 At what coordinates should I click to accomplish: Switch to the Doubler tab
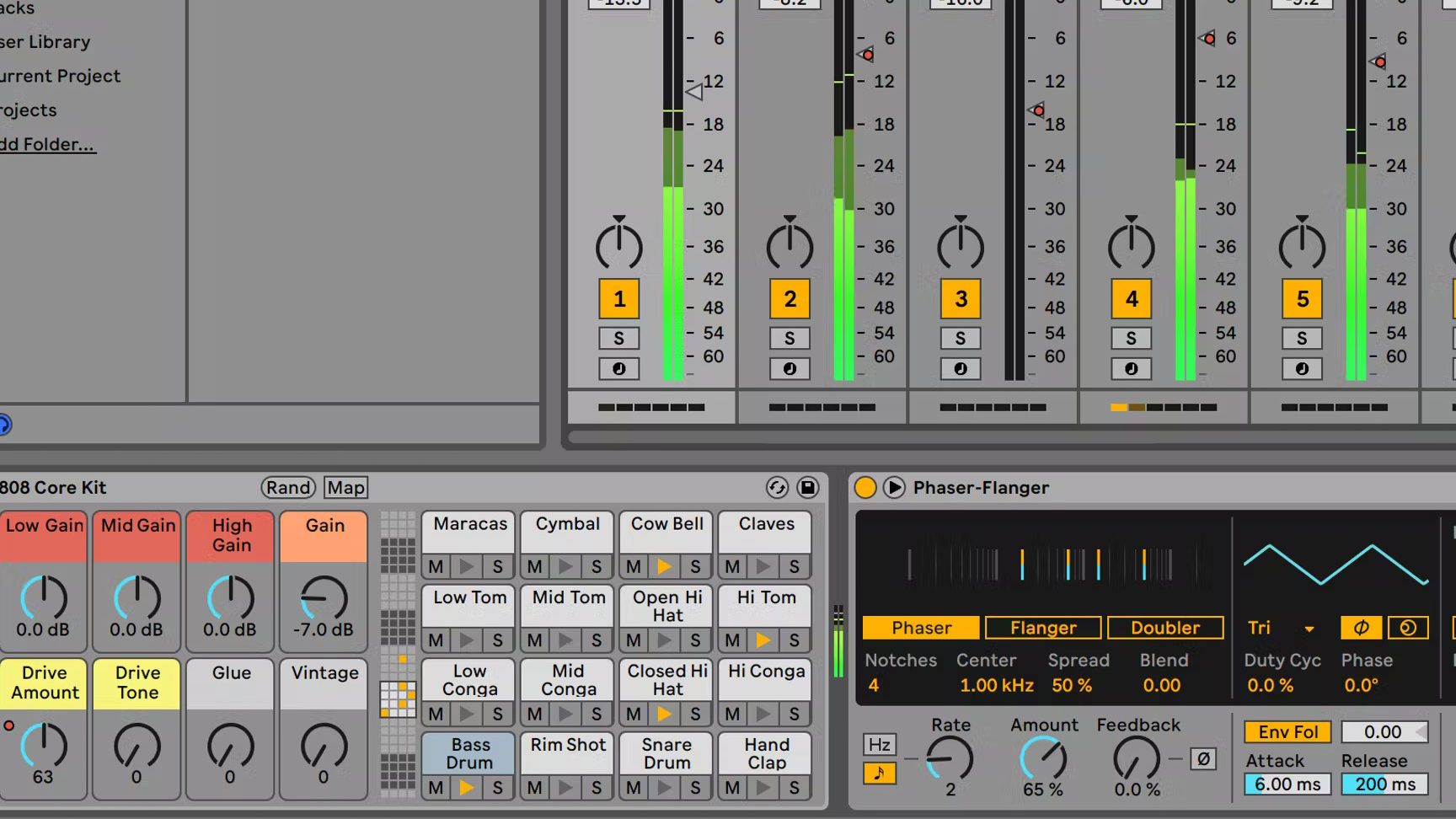(x=1165, y=628)
